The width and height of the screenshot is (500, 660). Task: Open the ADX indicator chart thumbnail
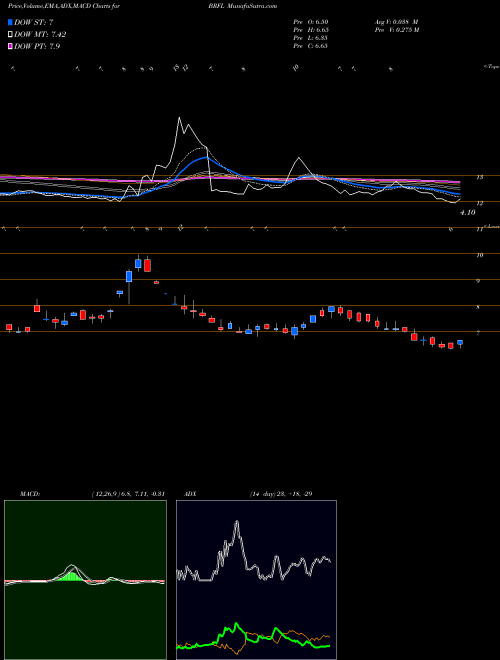click(256, 580)
